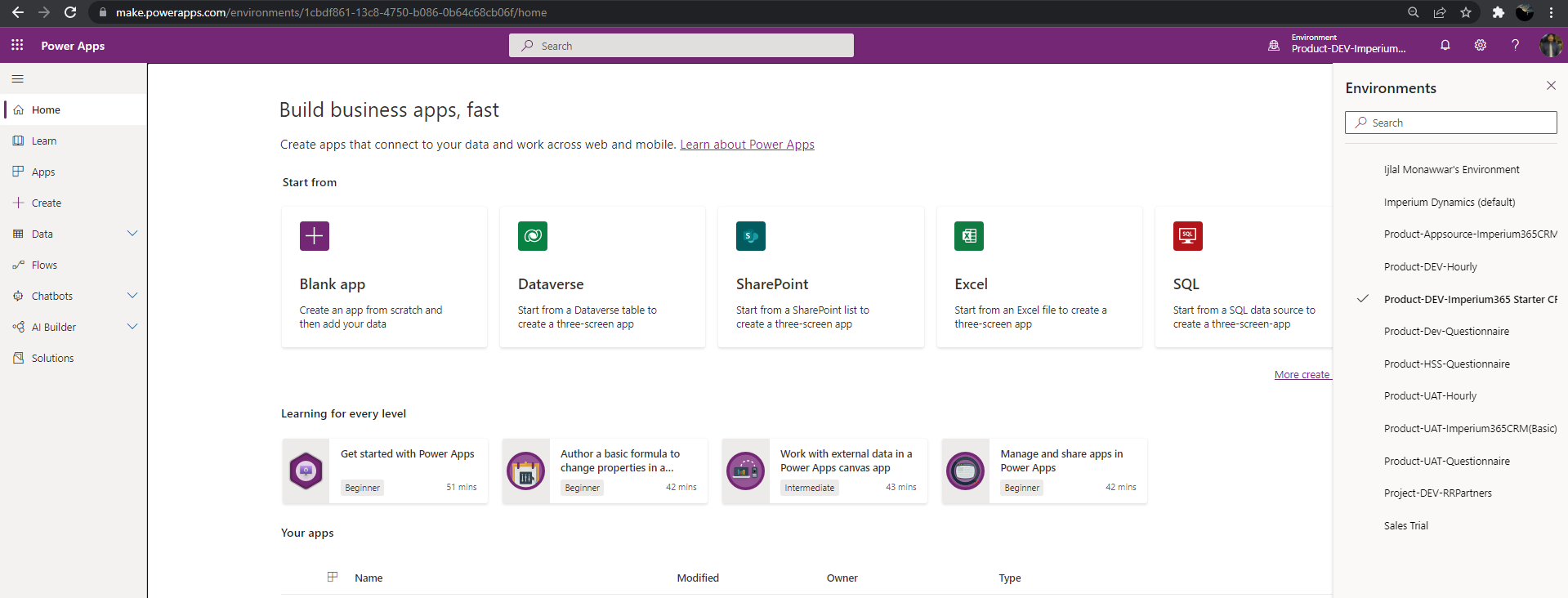Switch to the Sales Trial environment
1568x598 pixels.
pos(1406,525)
